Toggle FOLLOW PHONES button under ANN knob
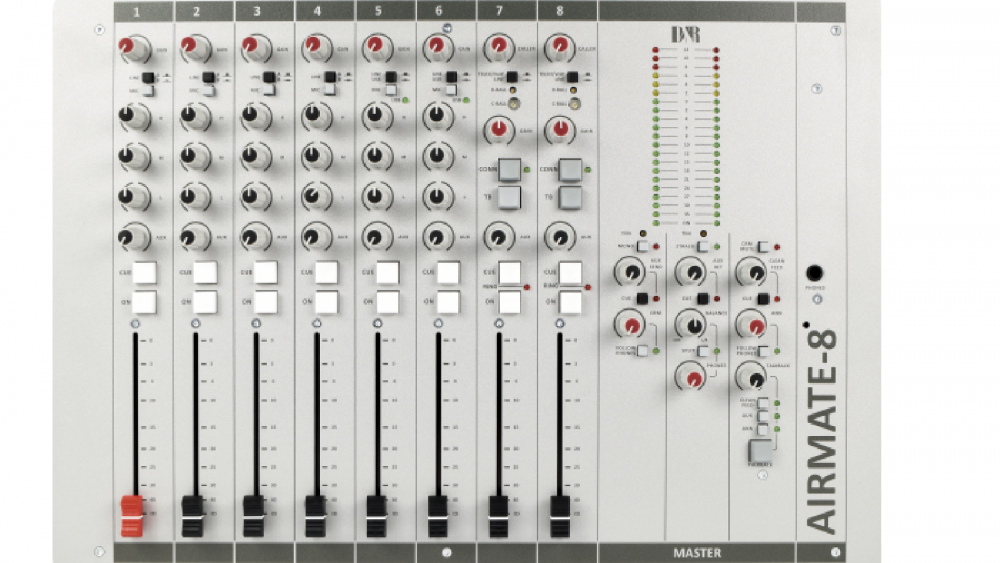 click(762, 351)
